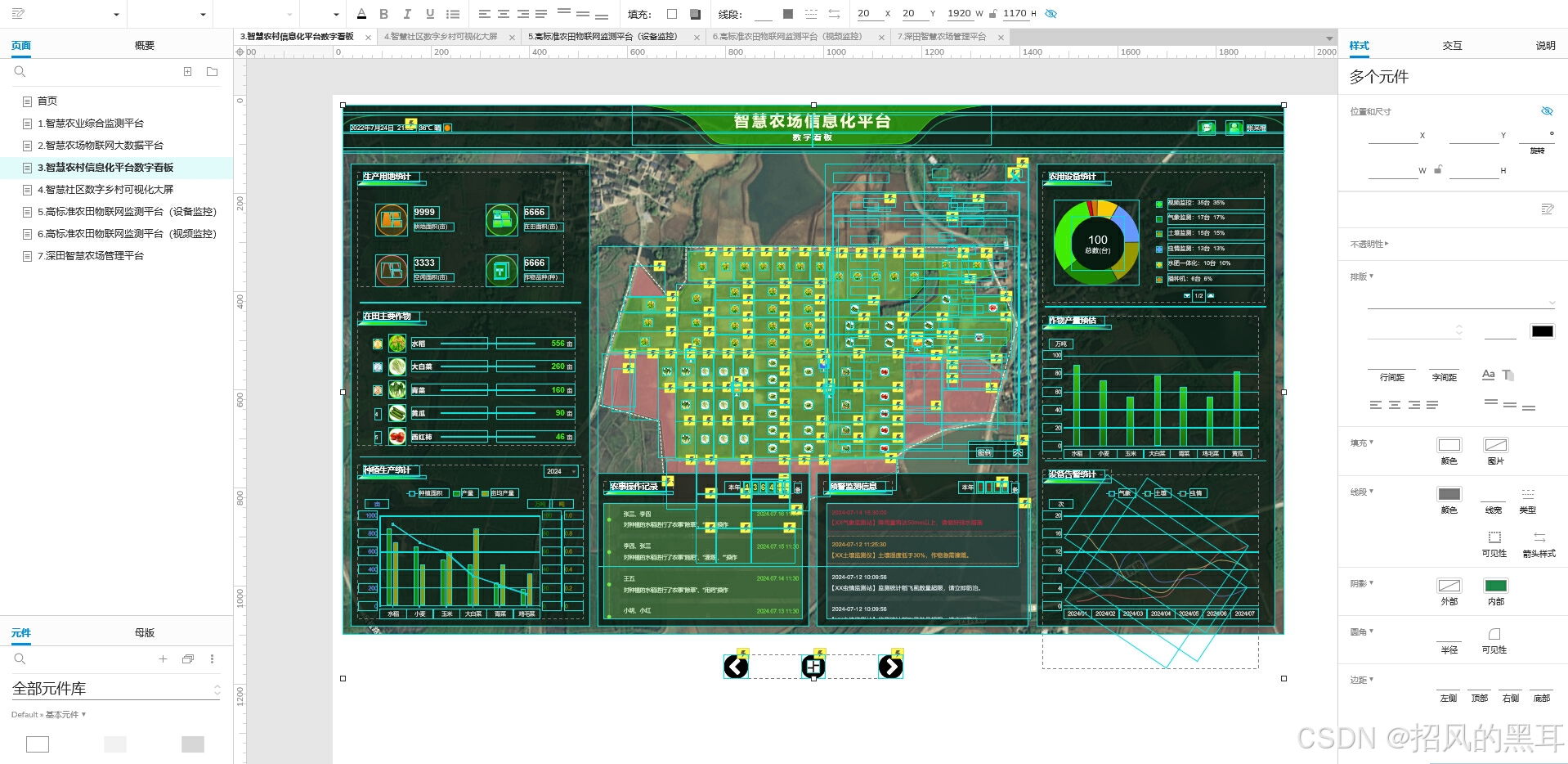Add a new folder in pages panel
The height and width of the screenshot is (764, 1568).
tap(213, 72)
